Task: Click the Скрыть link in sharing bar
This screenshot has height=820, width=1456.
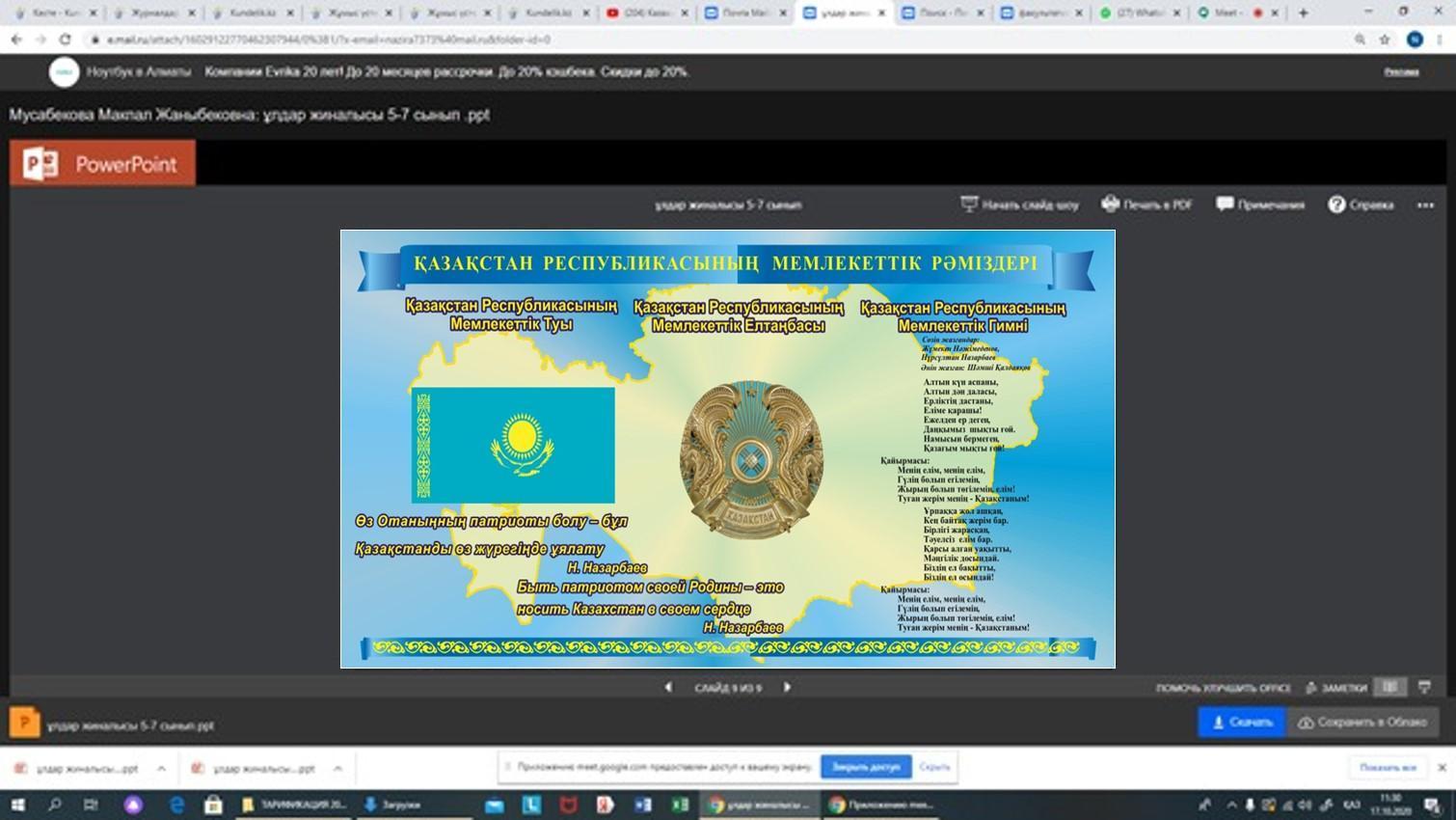Action: [x=934, y=767]
